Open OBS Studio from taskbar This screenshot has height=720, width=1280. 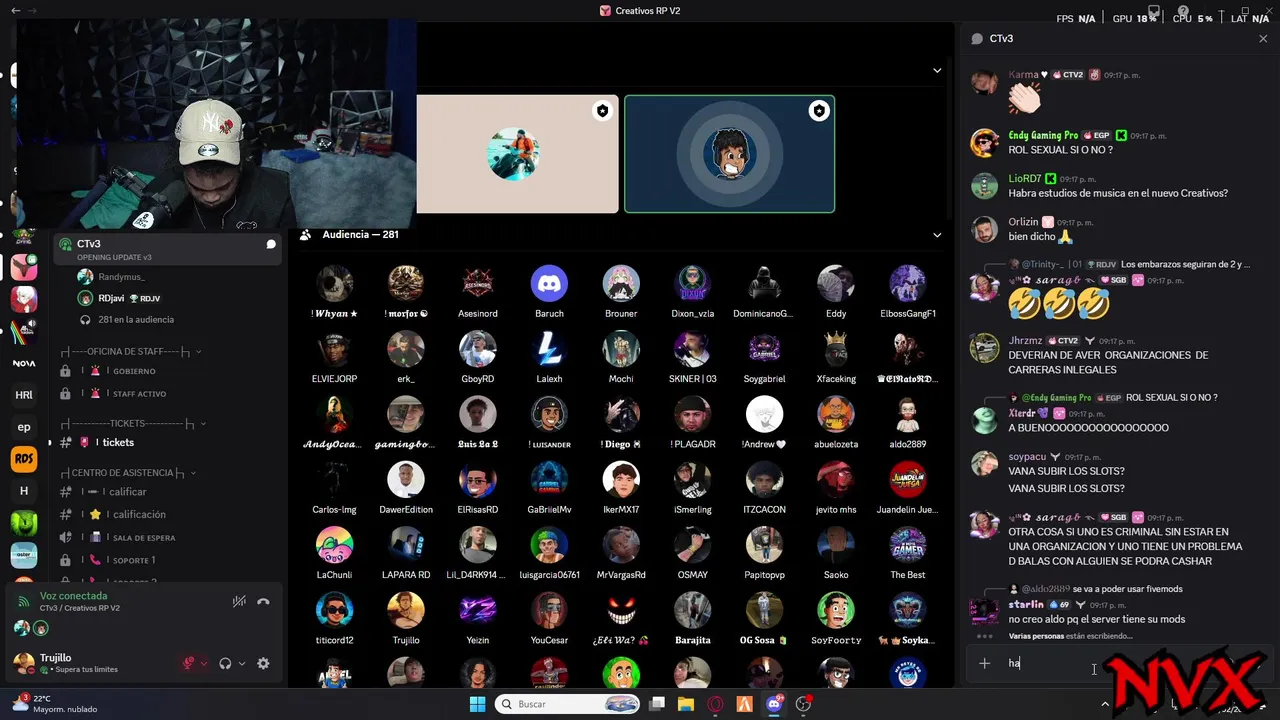(803, 704)
